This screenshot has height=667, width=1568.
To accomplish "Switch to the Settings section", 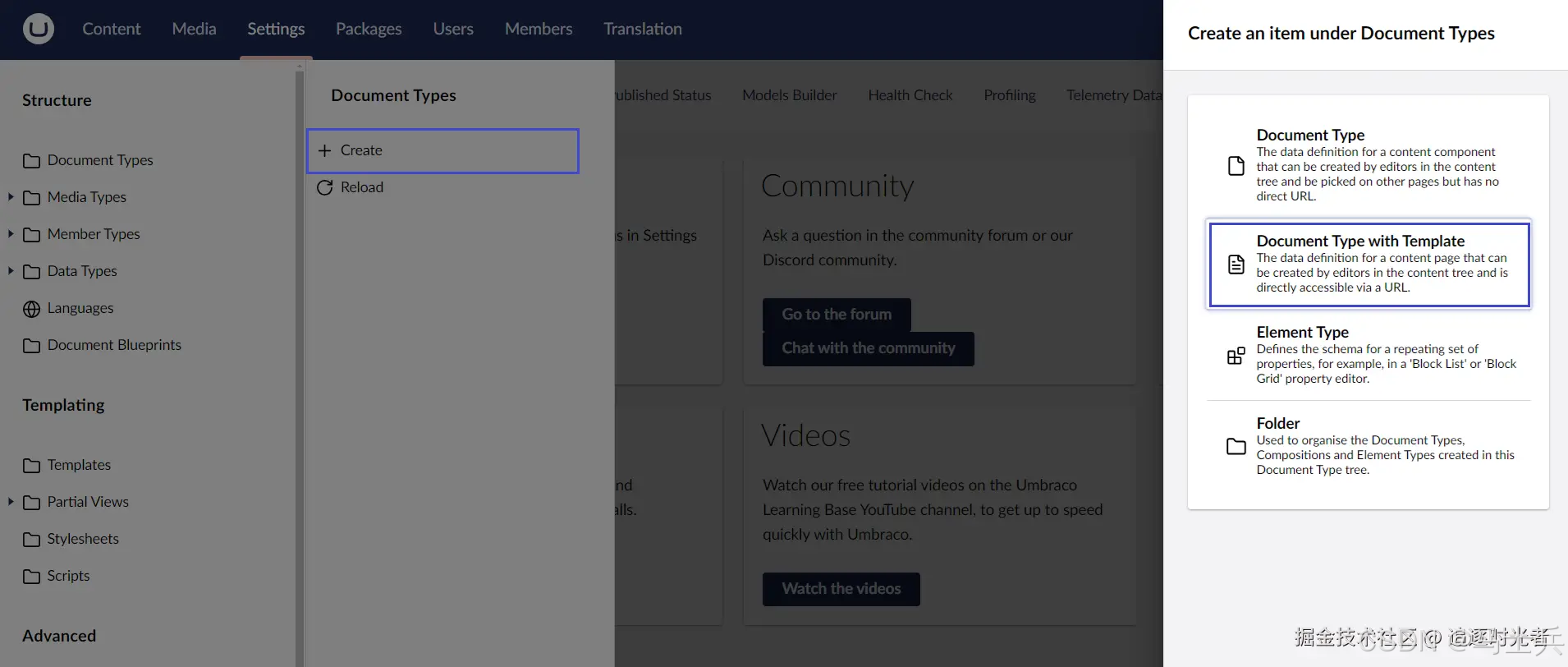I will pos(276,29).
